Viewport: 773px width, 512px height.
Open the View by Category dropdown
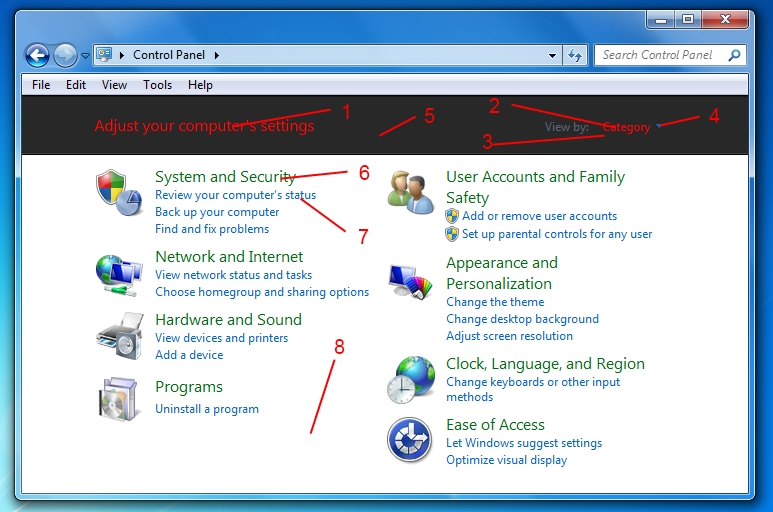coord(631,127)
